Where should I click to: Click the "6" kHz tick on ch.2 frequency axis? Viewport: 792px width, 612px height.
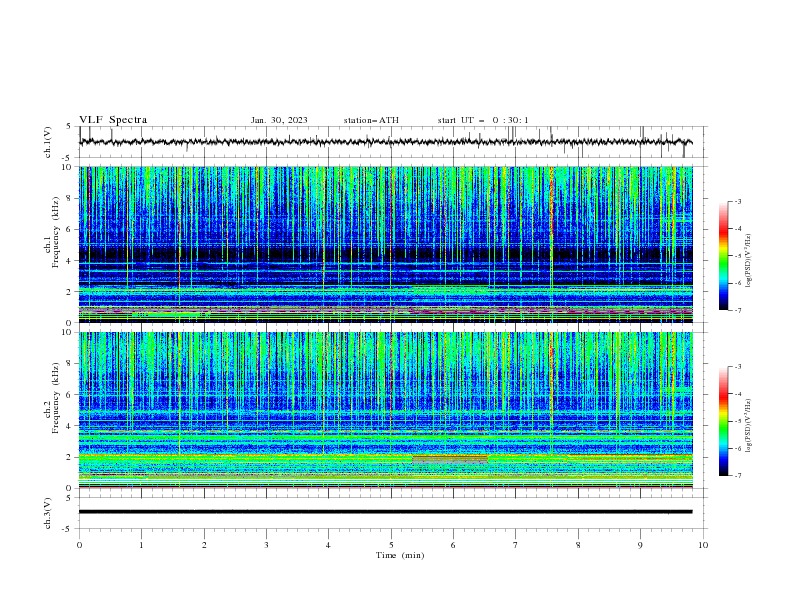click(71, 394)
